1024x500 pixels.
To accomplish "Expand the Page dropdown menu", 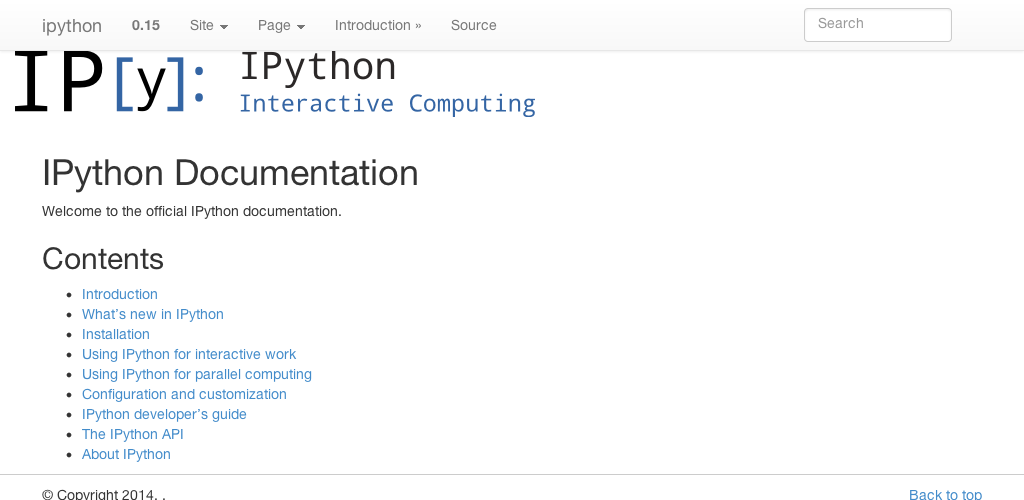I will click(x=281, y=25).
